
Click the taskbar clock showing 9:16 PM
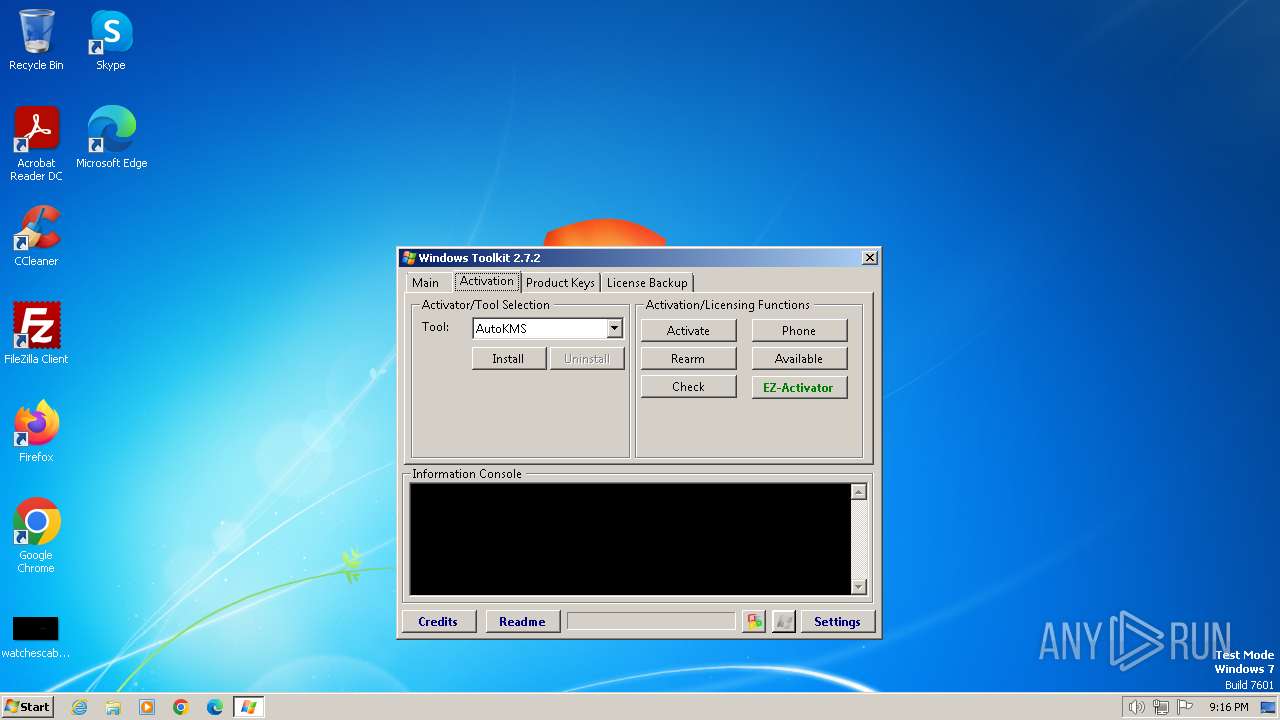point(1229,707)
